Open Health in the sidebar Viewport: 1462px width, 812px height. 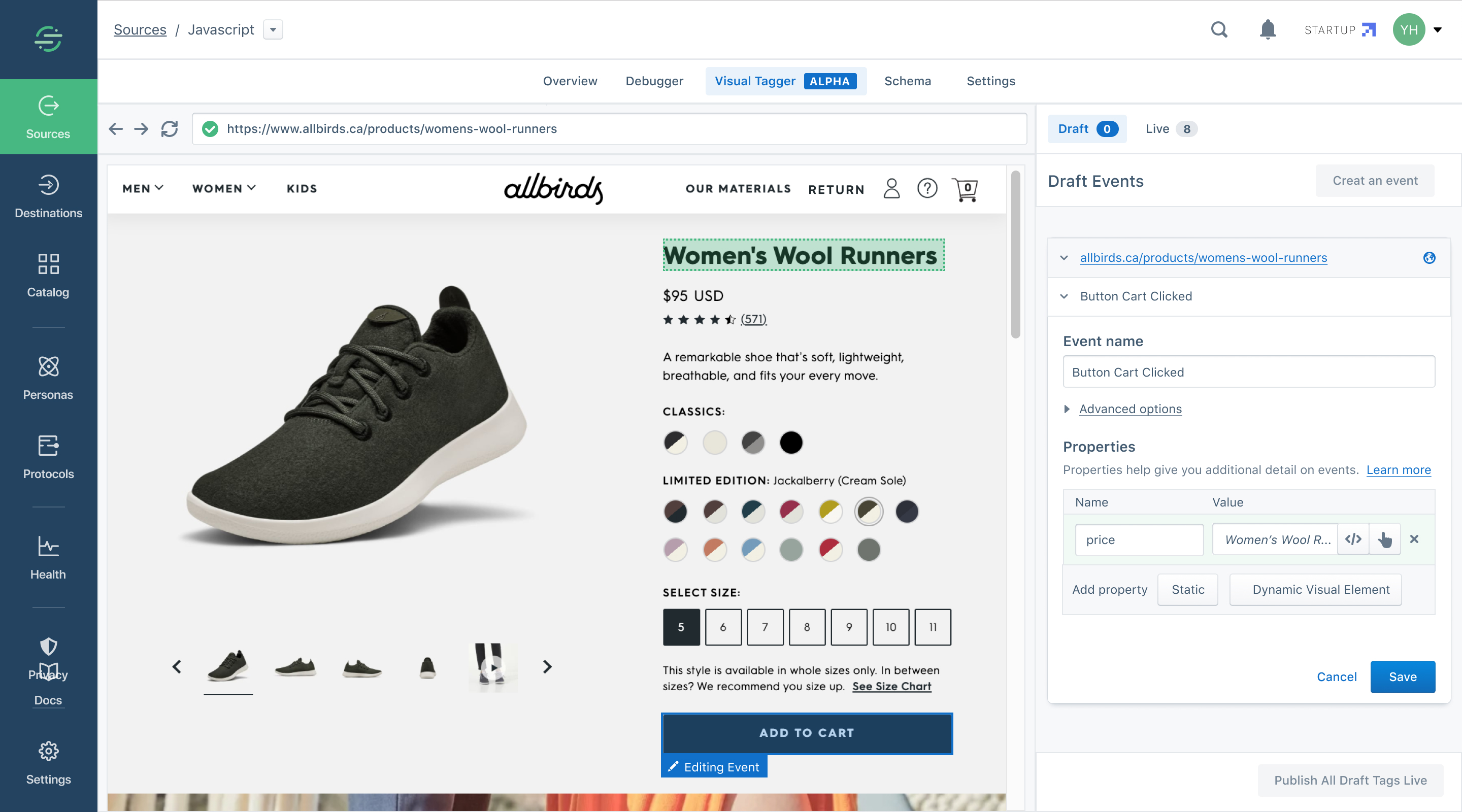48,558
